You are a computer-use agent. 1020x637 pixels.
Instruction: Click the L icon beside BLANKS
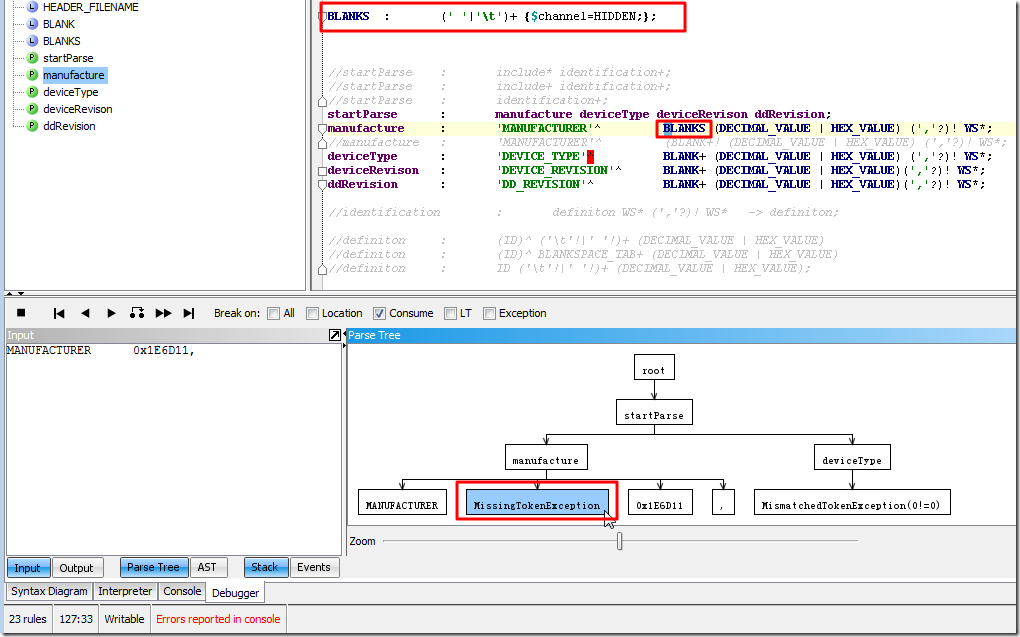[32, 41]
